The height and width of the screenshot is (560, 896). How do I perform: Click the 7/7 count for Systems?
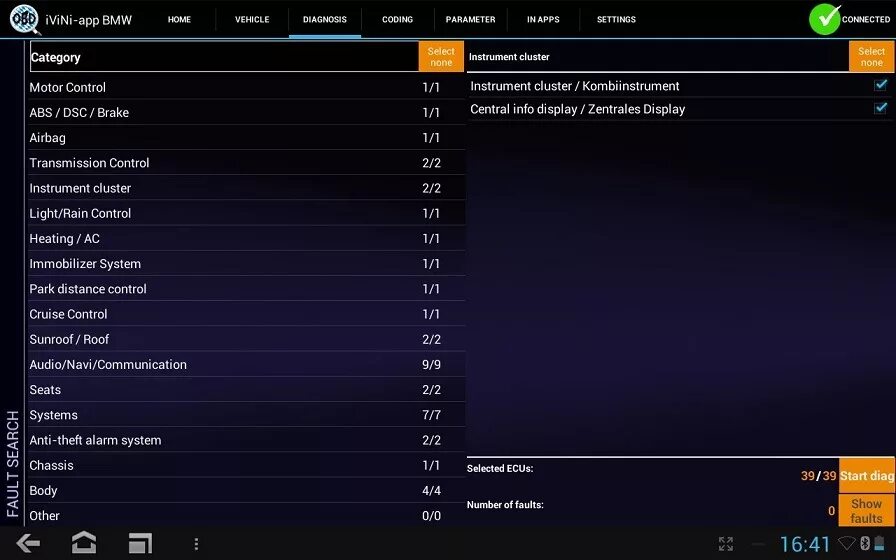(x=431, y=415)
